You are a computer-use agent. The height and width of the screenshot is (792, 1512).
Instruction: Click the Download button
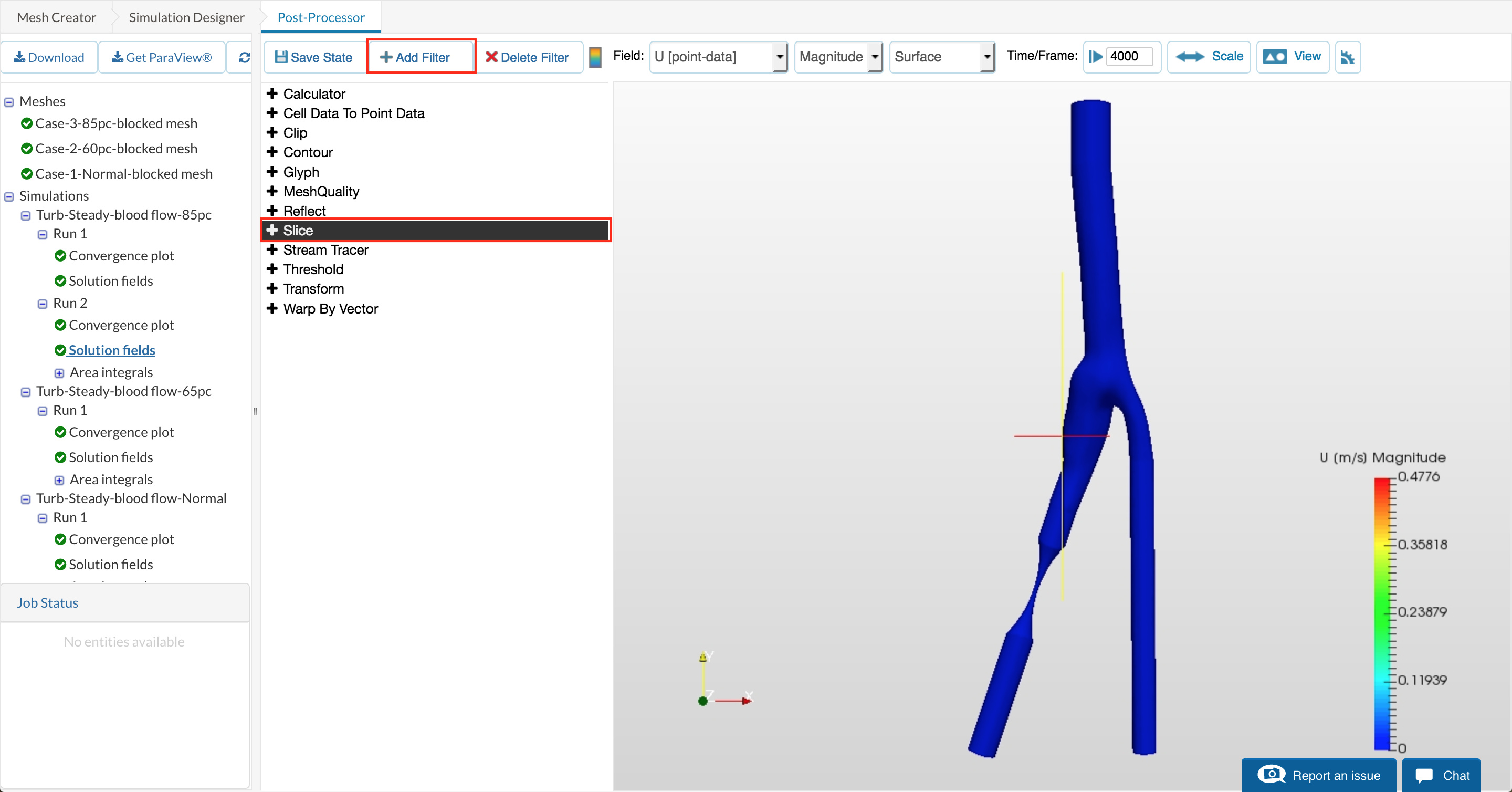click(x=49, y=57)
